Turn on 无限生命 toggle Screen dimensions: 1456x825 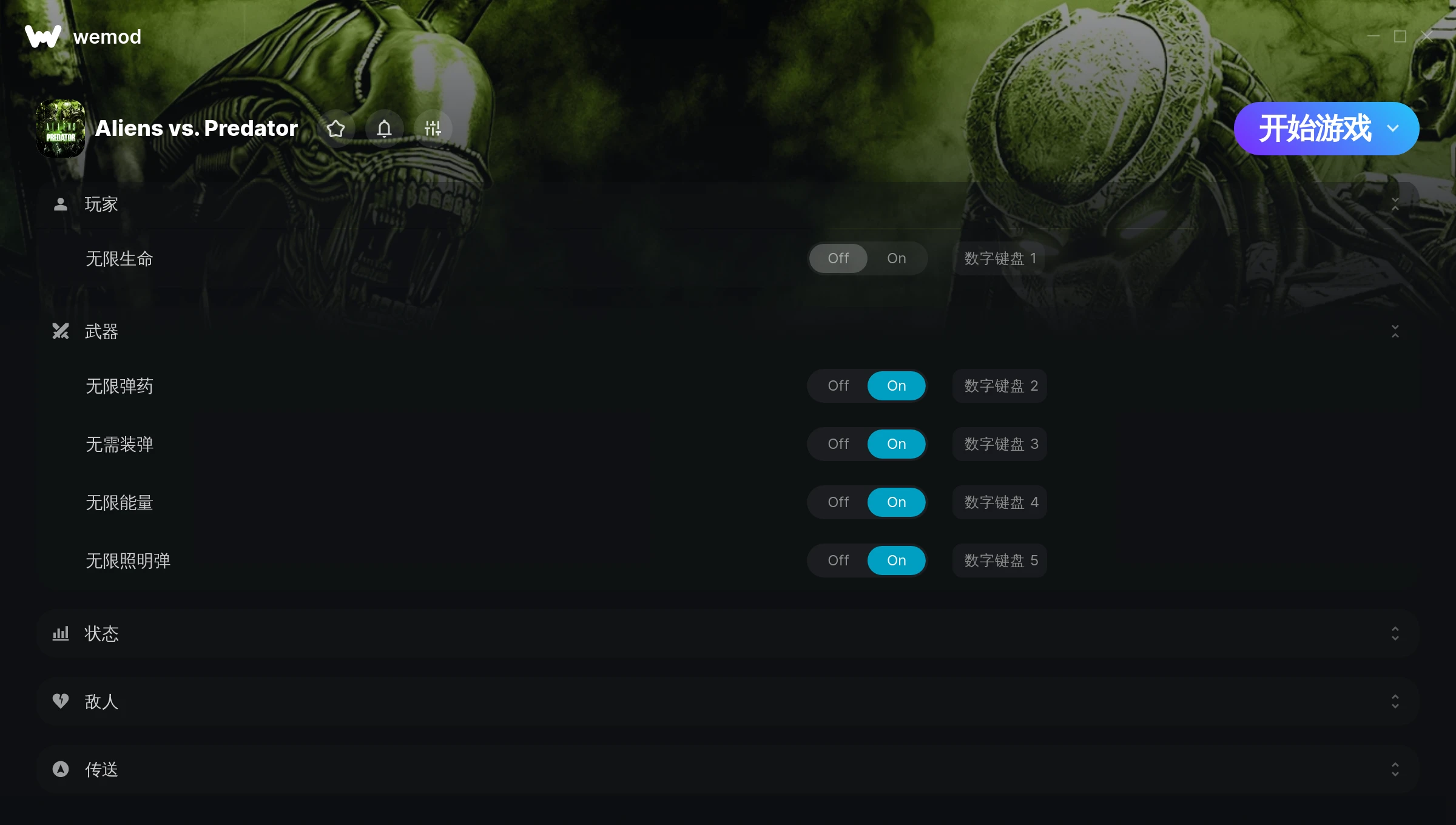pyautogui.click(x=897, y=258)
